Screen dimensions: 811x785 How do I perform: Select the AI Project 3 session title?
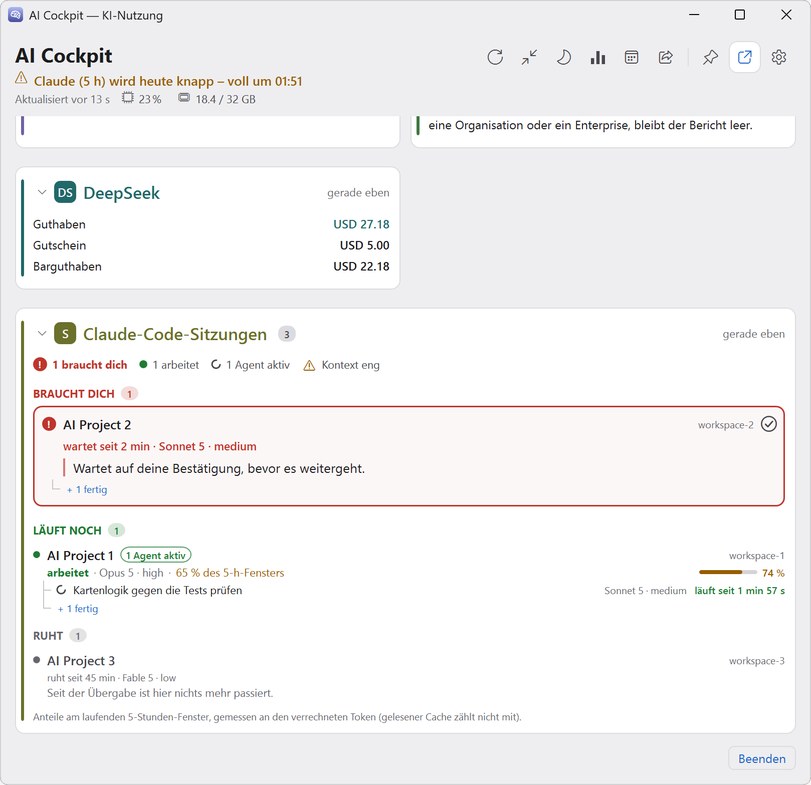pos(81,660)
